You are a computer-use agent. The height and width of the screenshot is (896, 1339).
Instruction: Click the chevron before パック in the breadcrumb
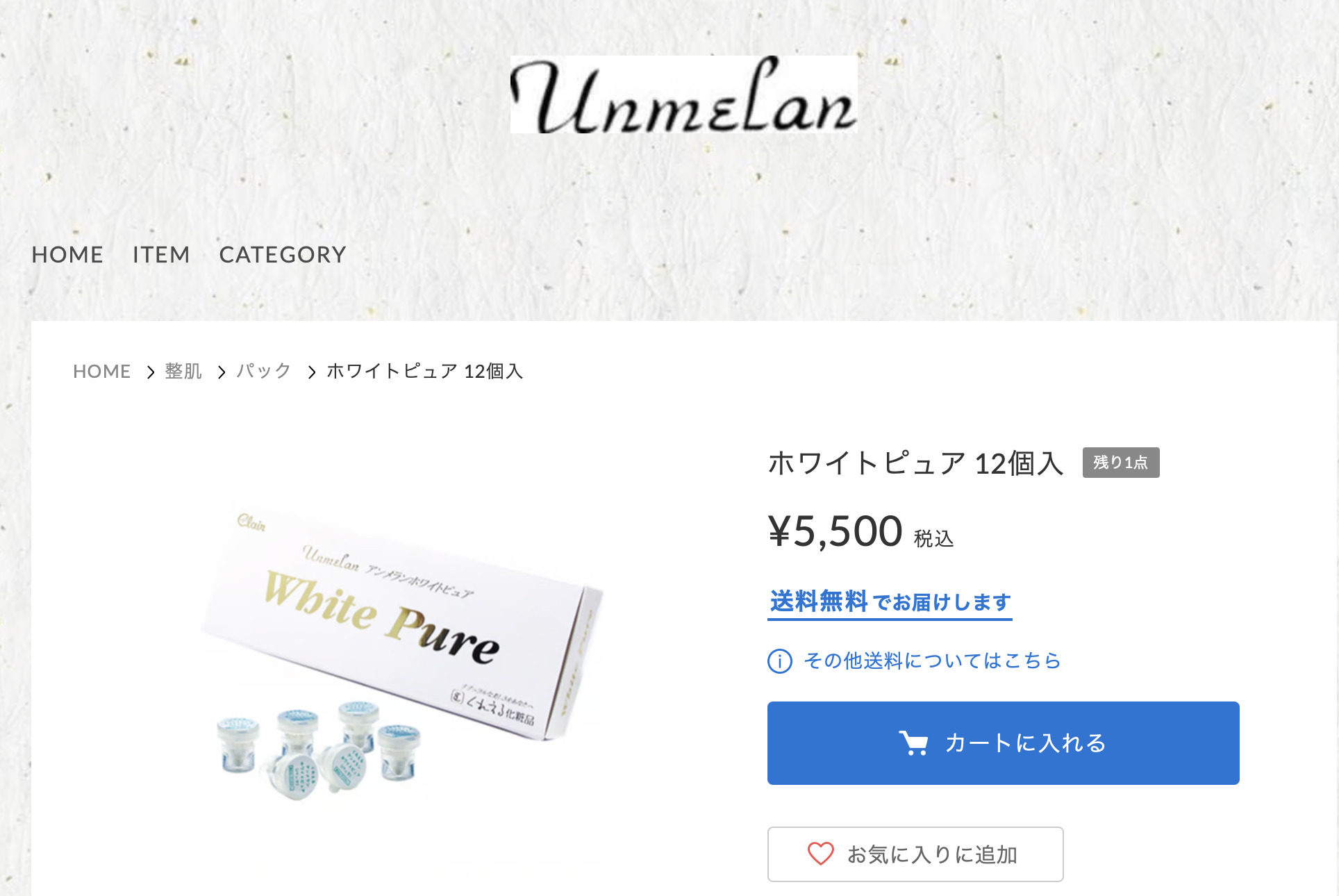click(x=222, y=372)
